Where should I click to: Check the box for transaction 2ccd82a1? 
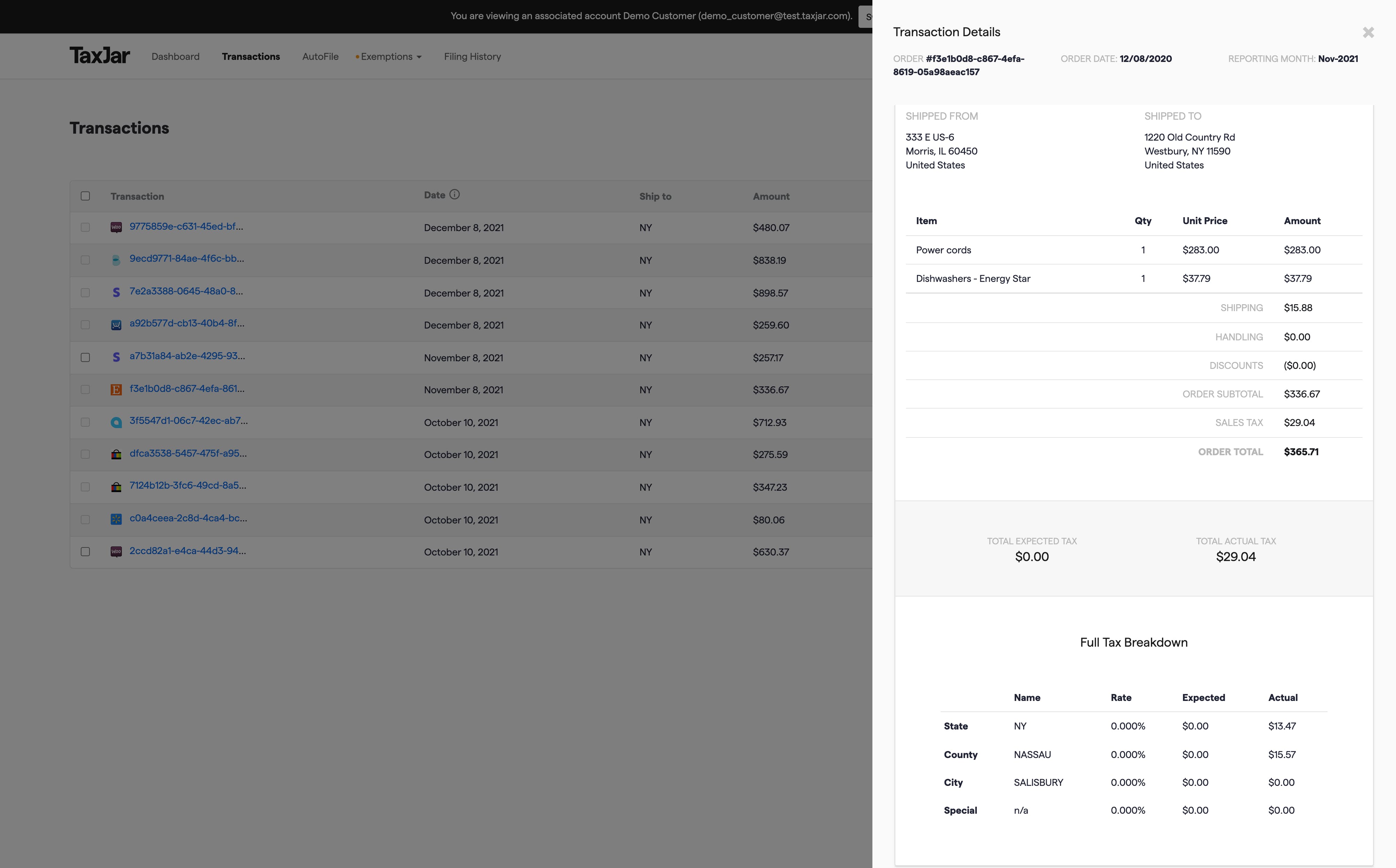(x=85, y=552)
